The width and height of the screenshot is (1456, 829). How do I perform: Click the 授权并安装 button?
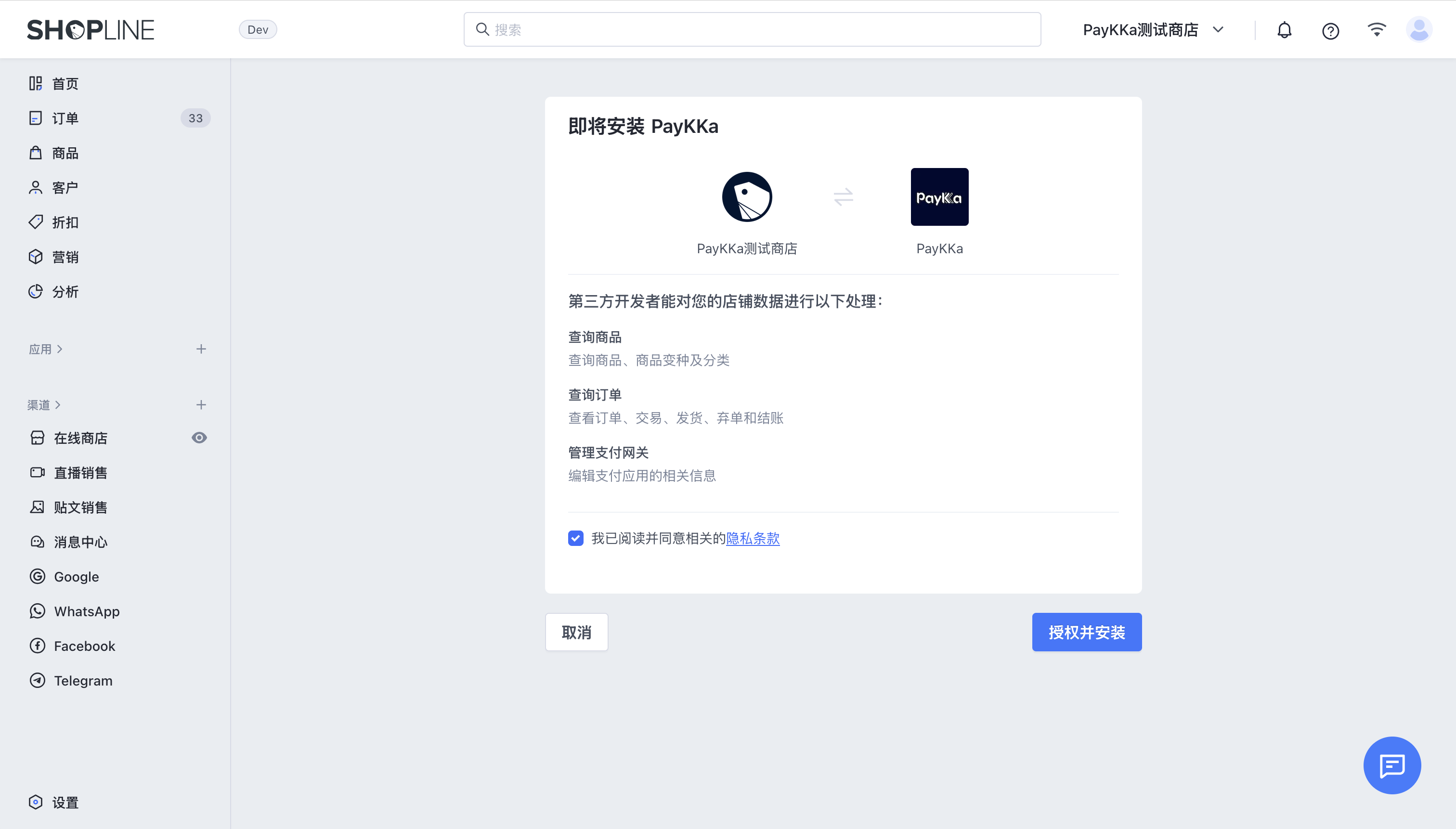[x=1086, y=632]
